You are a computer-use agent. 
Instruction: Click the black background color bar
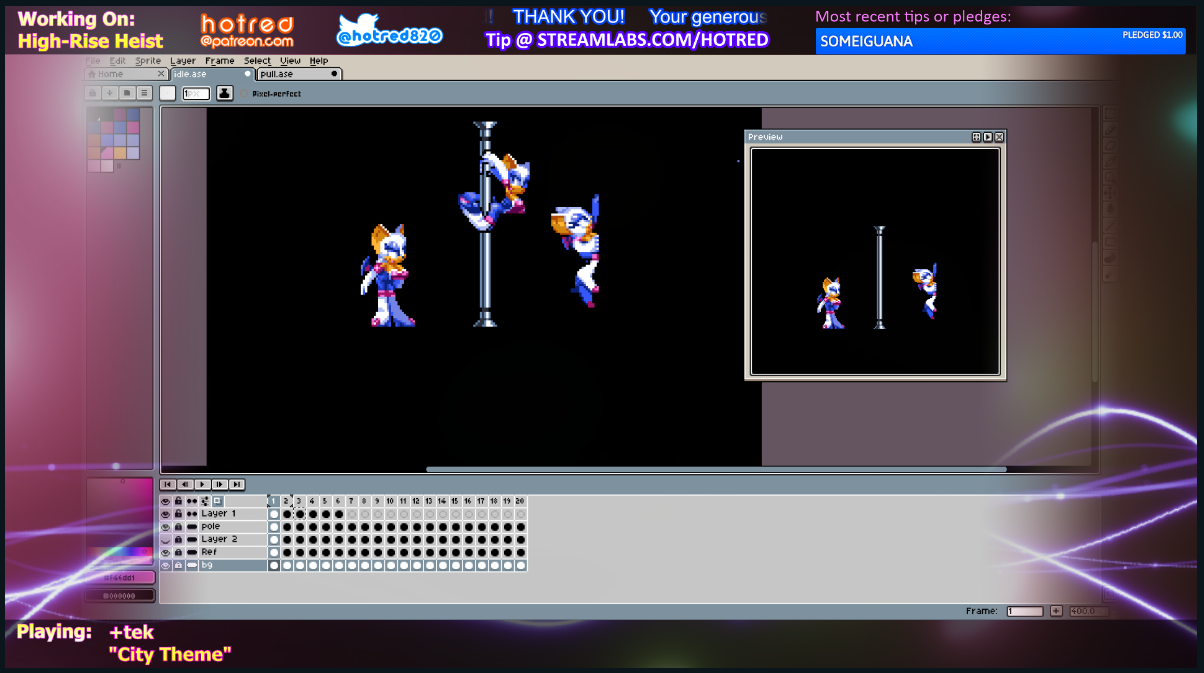click(x=120, y=595)
